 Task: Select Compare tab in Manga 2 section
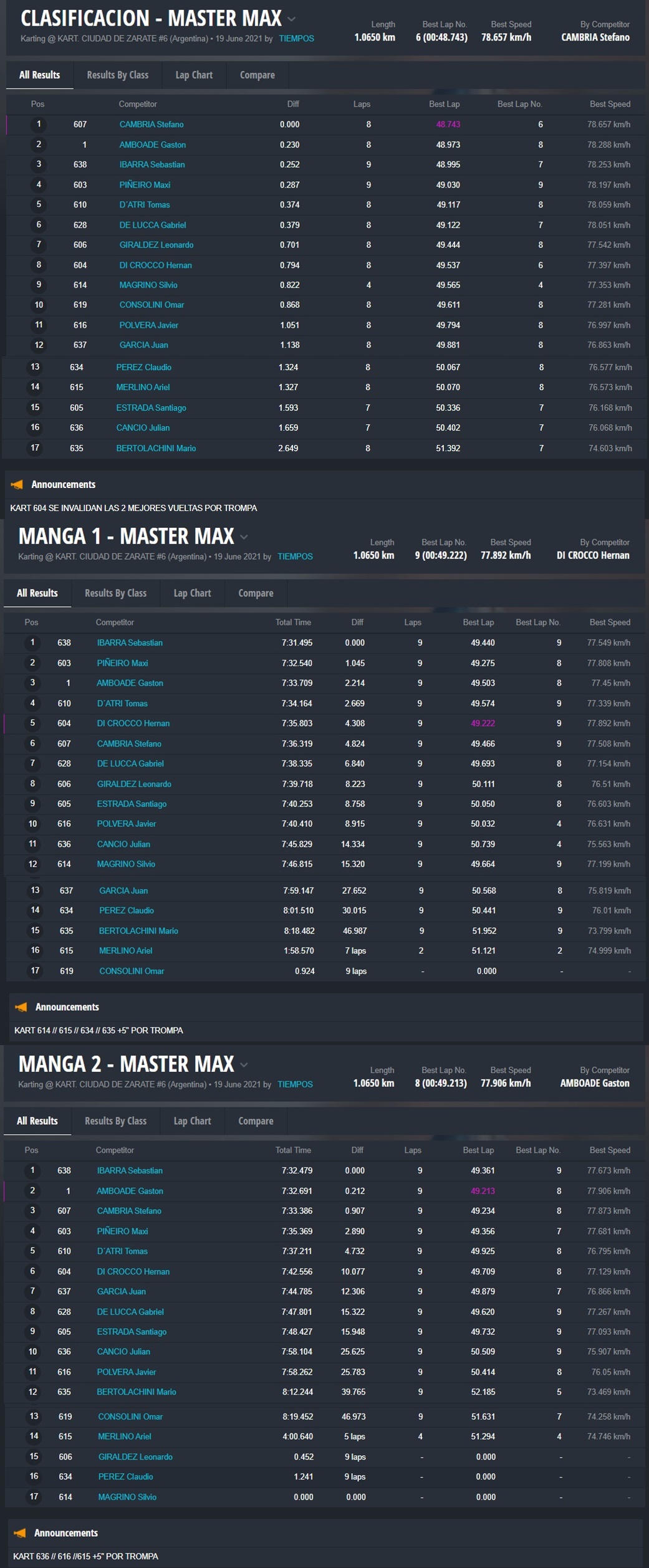(256, 1121)
